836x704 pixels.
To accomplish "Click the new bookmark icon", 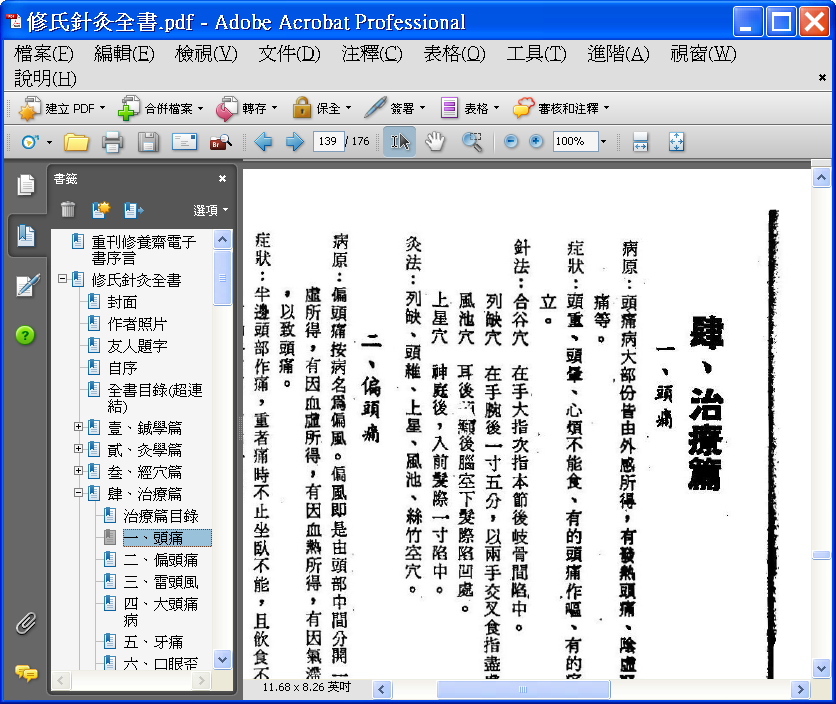I will (x=100, y=210).
